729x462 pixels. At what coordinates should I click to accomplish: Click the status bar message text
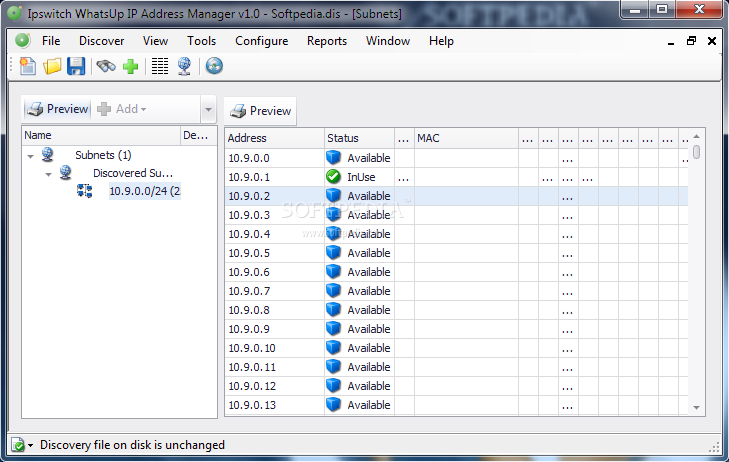tap(132, 445)
